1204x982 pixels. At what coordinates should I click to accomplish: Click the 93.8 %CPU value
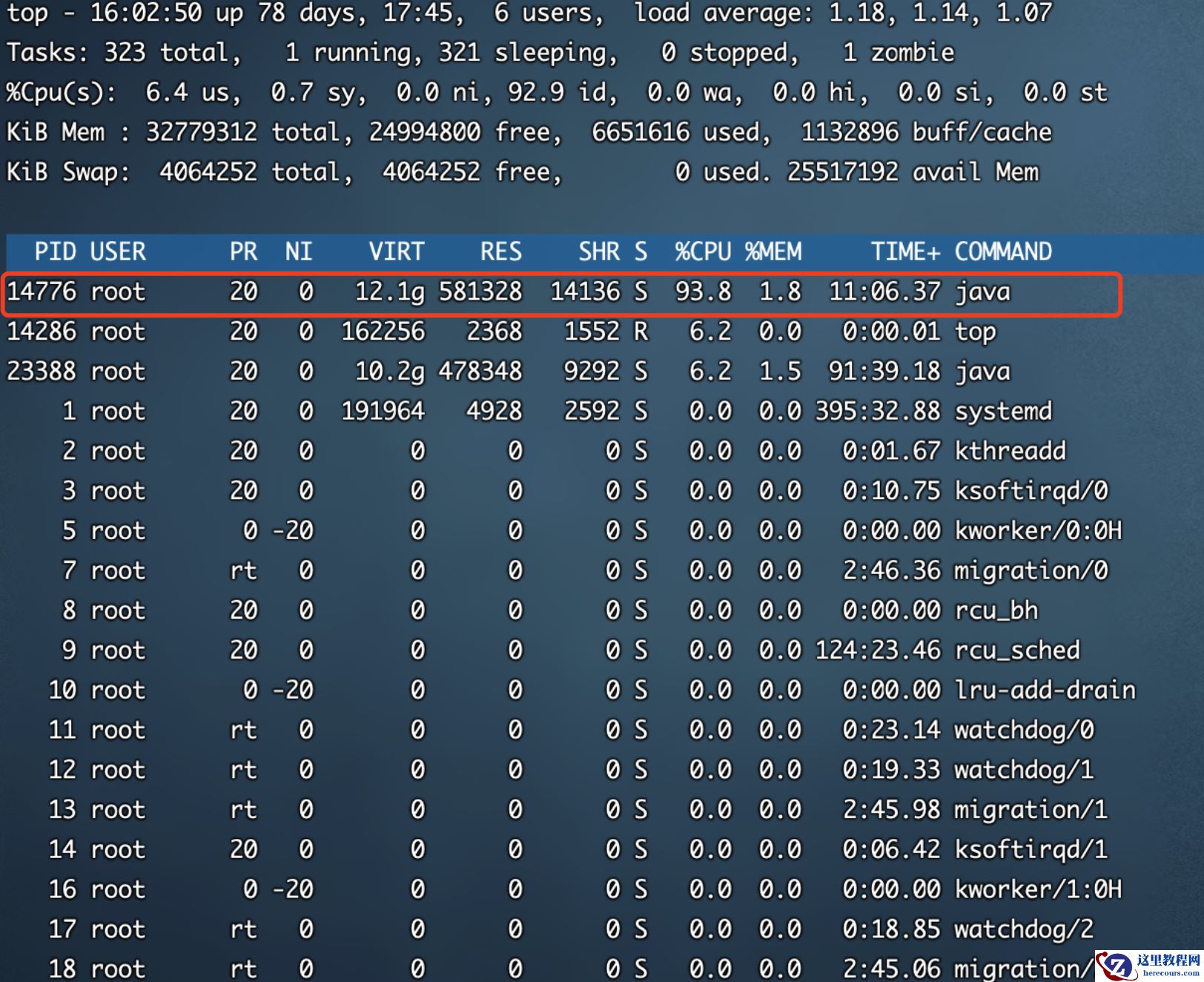(703, 292)
